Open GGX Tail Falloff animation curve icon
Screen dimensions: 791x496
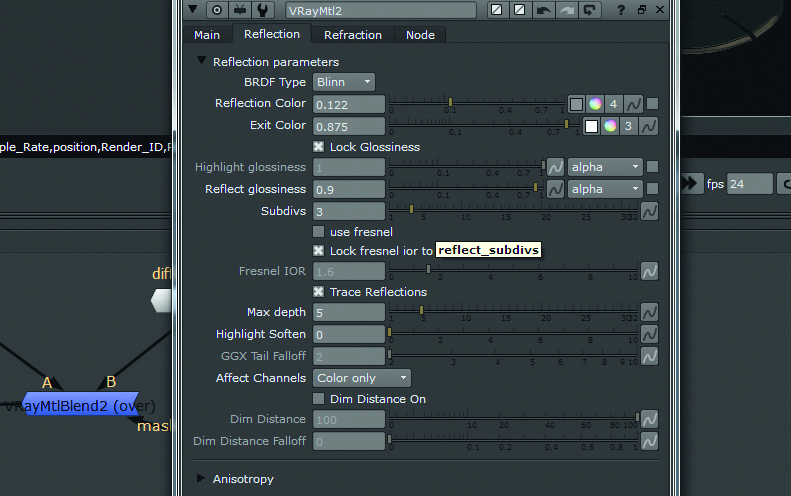(649, 356)
